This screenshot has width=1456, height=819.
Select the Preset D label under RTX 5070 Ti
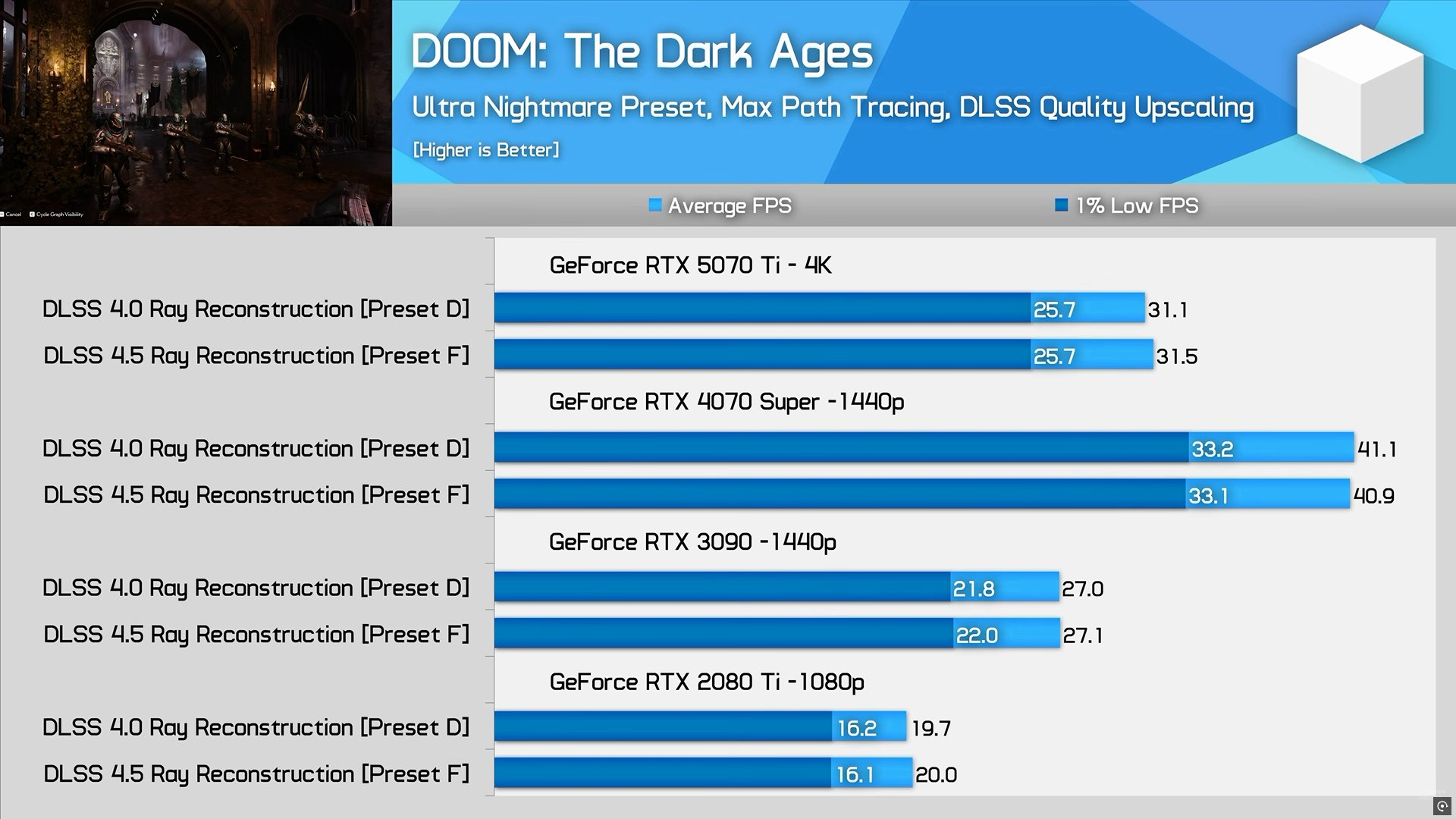256,309
